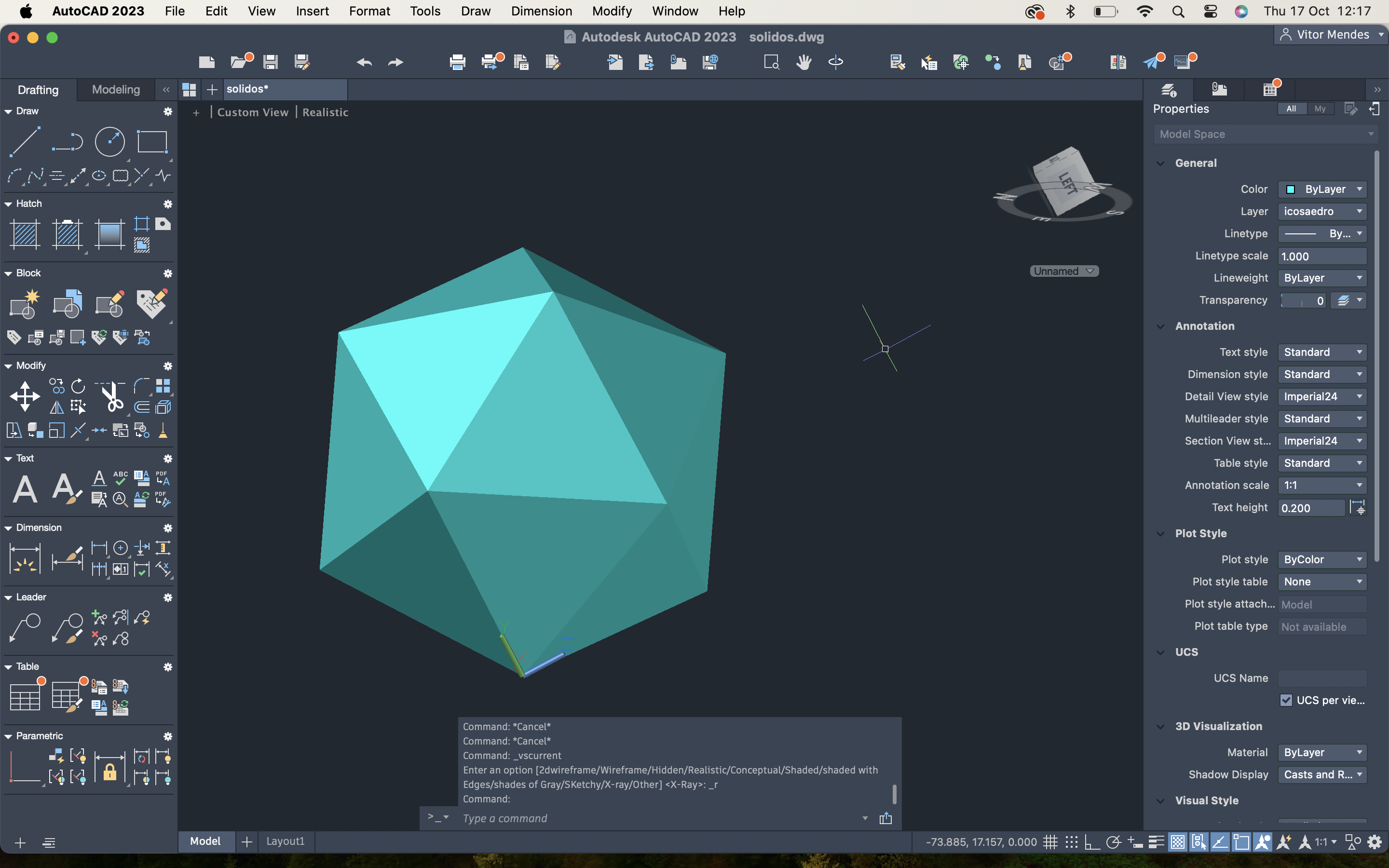Open the Create Block tool

25,304
